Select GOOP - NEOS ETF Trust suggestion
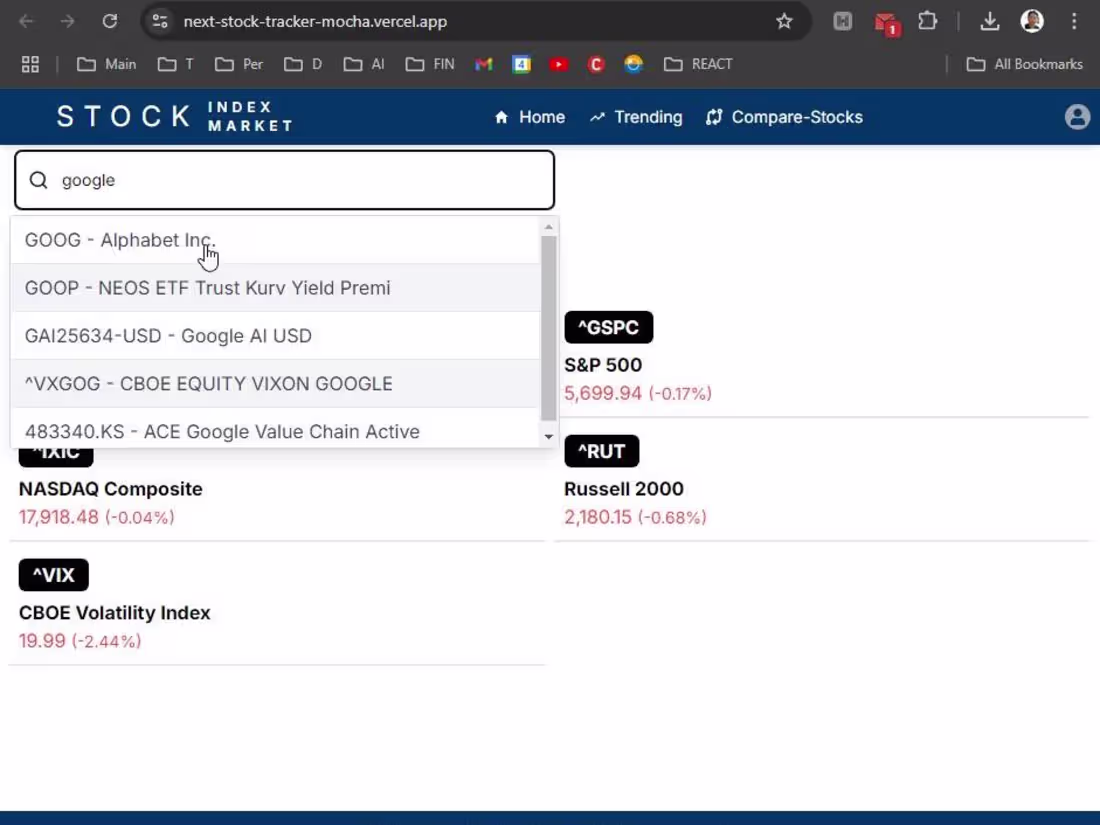 pos(276,288)
